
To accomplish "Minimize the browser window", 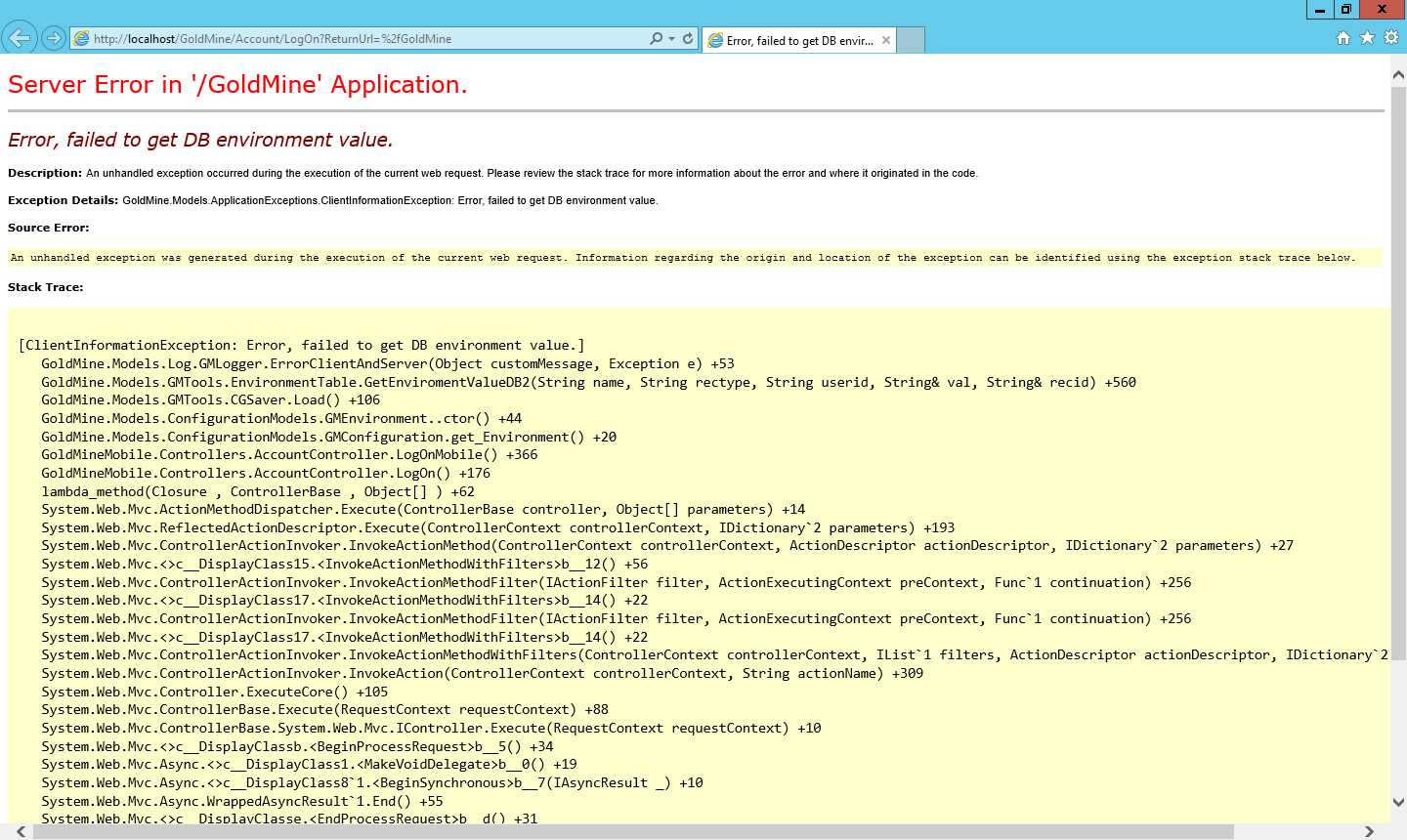I will [1320, 10].
